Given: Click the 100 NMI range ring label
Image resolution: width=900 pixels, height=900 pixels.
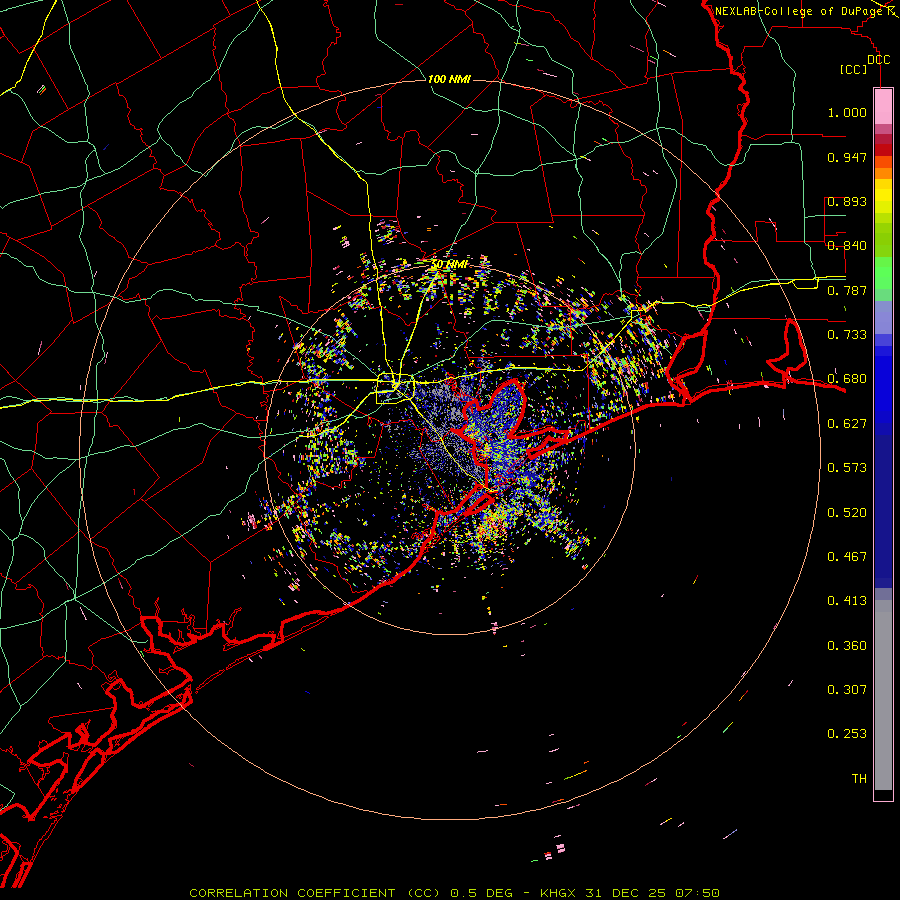Looking at the screenshot, I should [449, 79].
